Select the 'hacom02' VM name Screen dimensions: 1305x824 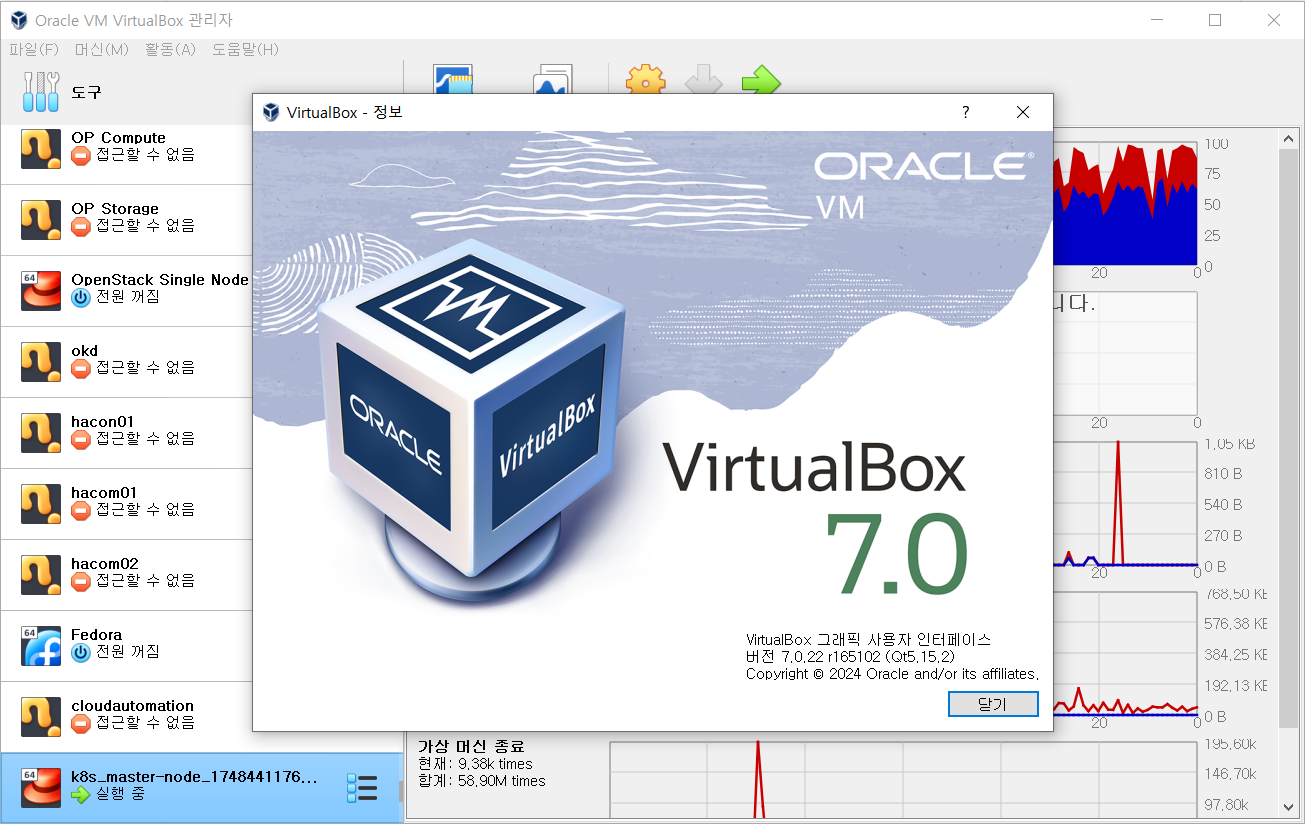tap(105, 564)
